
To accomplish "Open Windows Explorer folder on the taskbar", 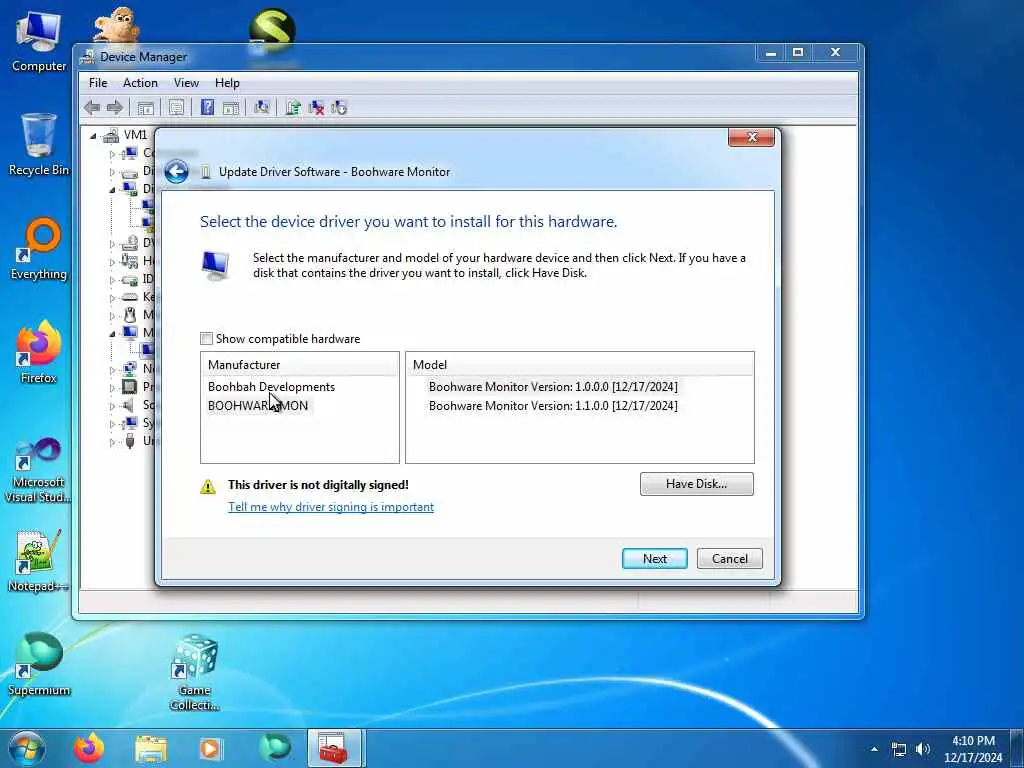I will 151,748.
